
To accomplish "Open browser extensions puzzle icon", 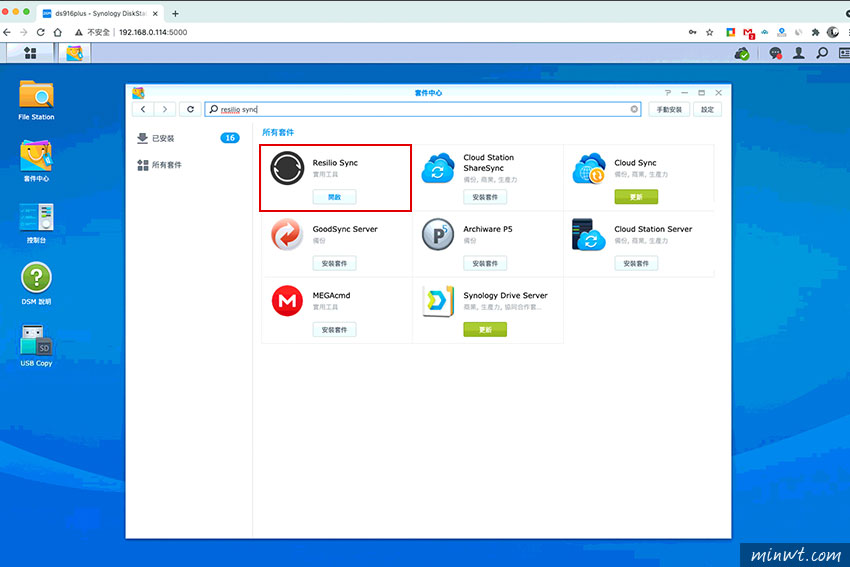I will point(815,33).
